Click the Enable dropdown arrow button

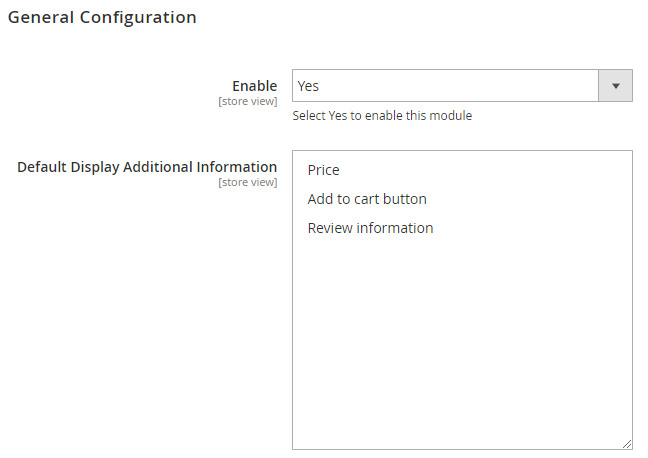pyautogui.click(x=615, y=86)
